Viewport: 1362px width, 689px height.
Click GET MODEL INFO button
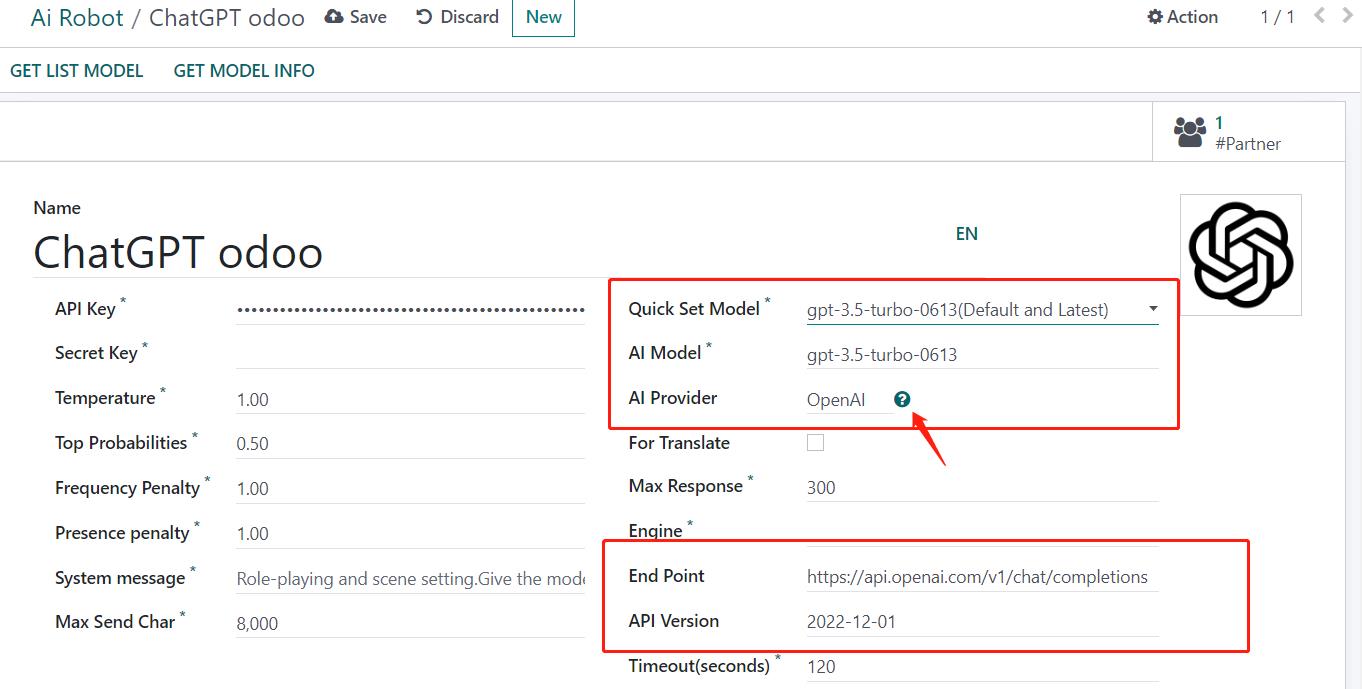click(x=244, y=71)
